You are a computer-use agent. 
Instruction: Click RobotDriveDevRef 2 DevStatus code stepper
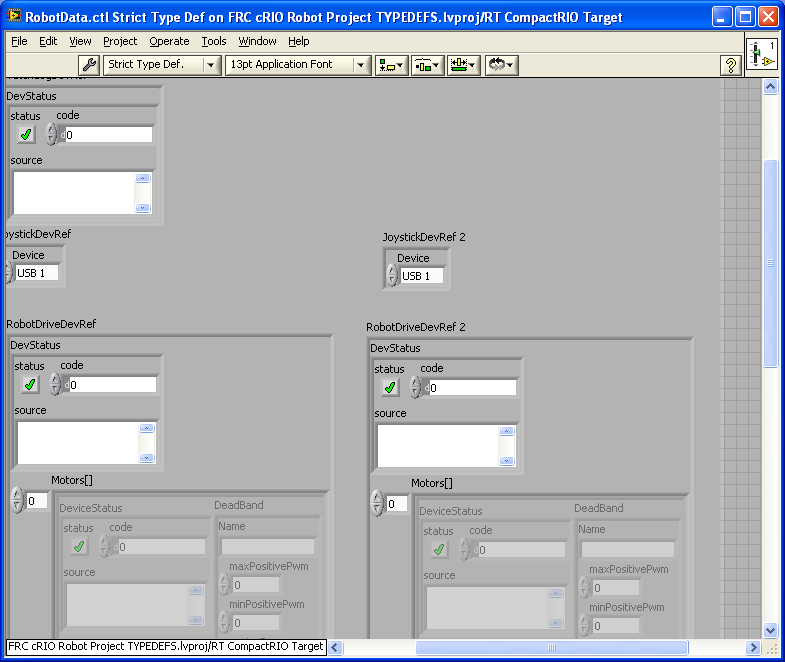point(415,387)
